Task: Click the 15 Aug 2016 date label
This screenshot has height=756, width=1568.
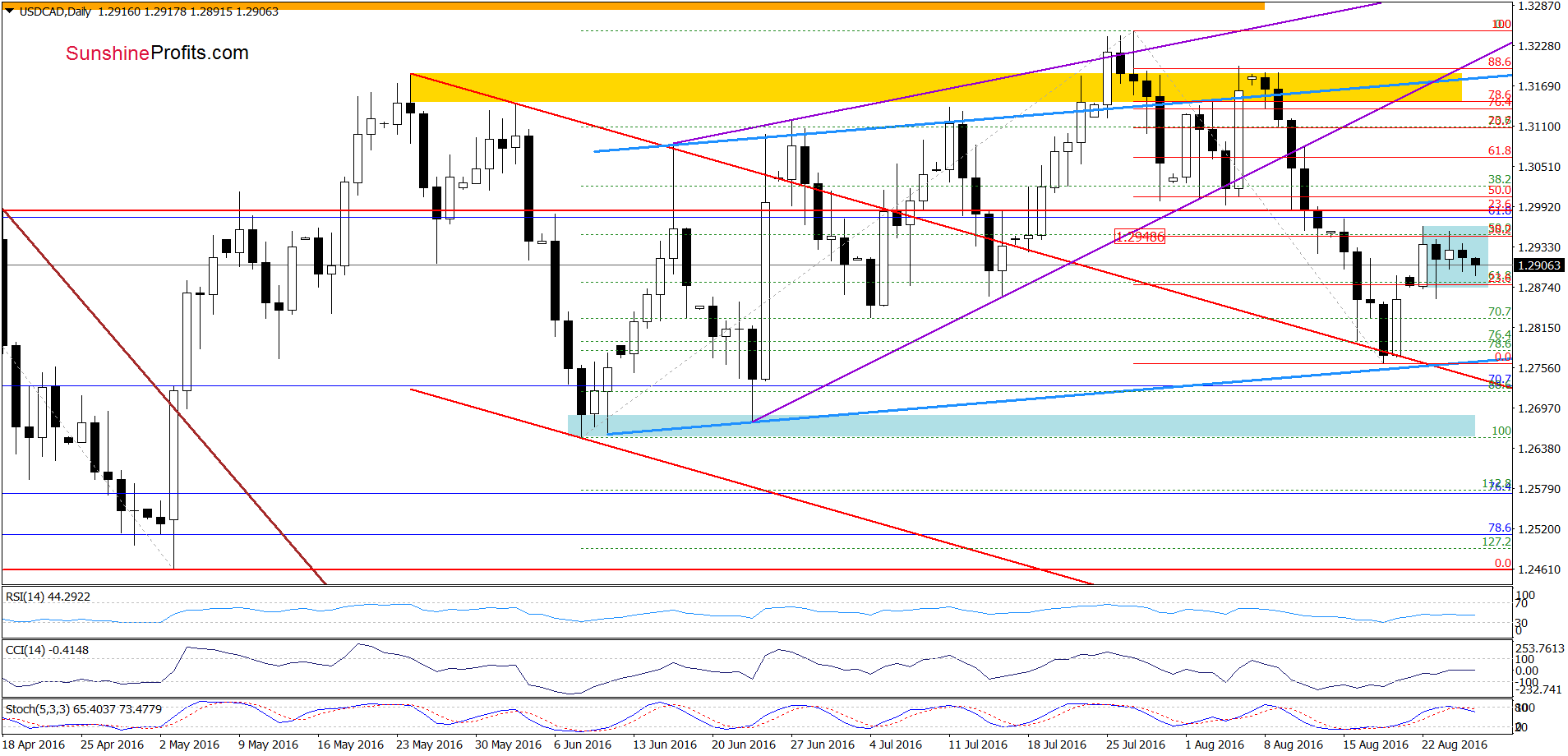Action: click(1376, 744)
